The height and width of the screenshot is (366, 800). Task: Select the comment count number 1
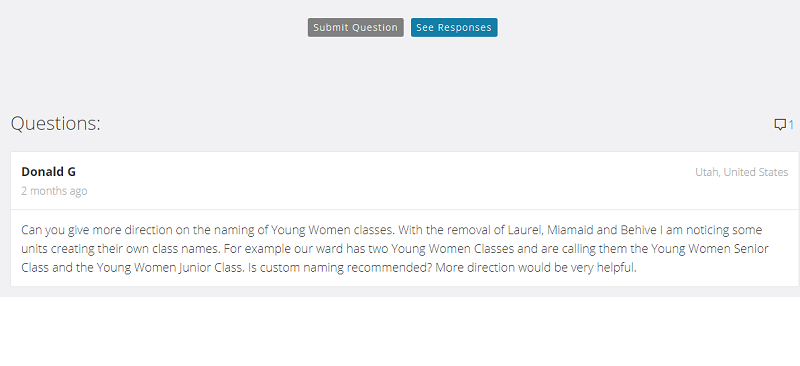tap(791, 125)
